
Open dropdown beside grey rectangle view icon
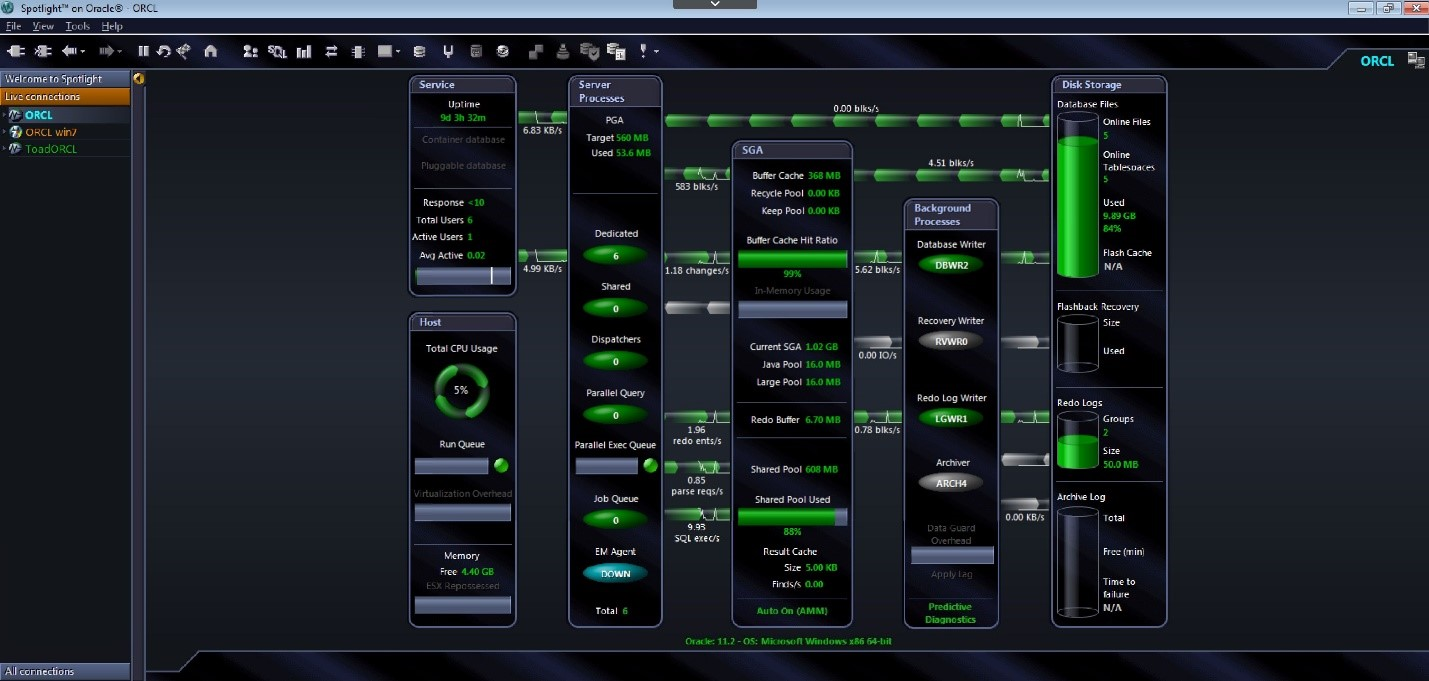[x=398, y=51]
